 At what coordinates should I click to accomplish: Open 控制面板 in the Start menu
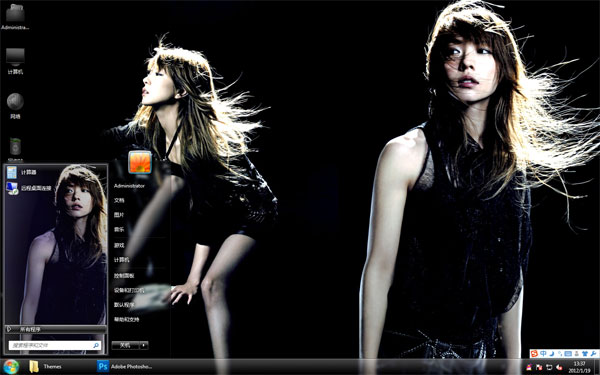[124, 276]
